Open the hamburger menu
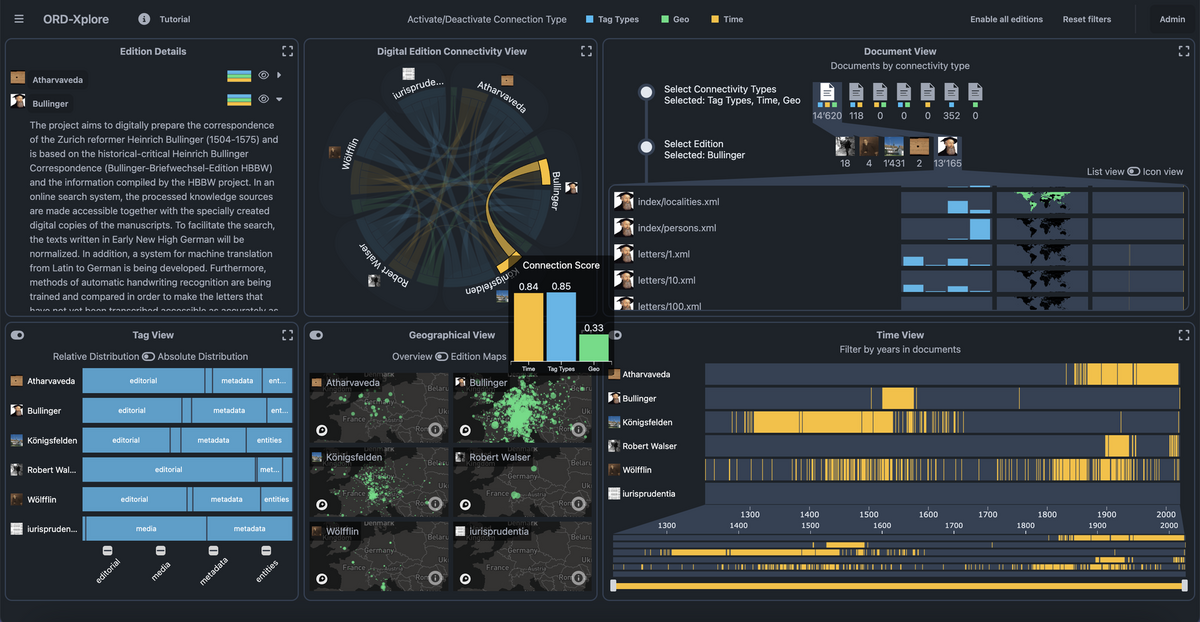1200x622 pixels. pos(20,19)
